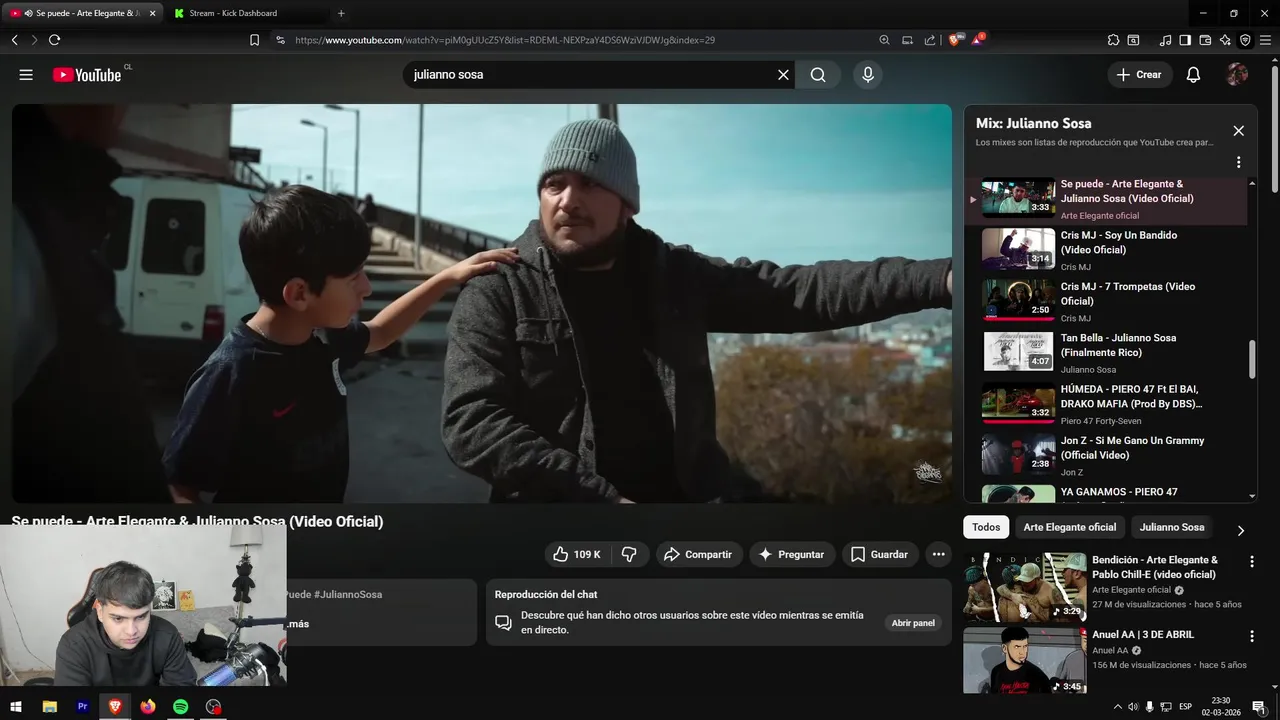Toggle the browser sidebar panel icon
The image size is (1280, 720).
[x=1185, y=40]
